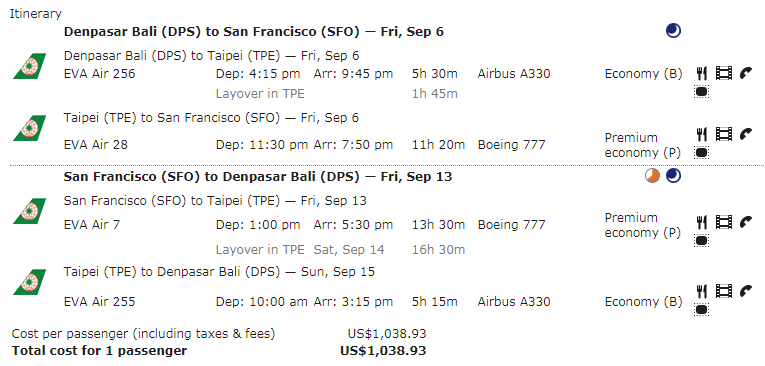Click the film icon for EVA Air 255
This screenshot has height=366, width=765.
pos(724,291)
